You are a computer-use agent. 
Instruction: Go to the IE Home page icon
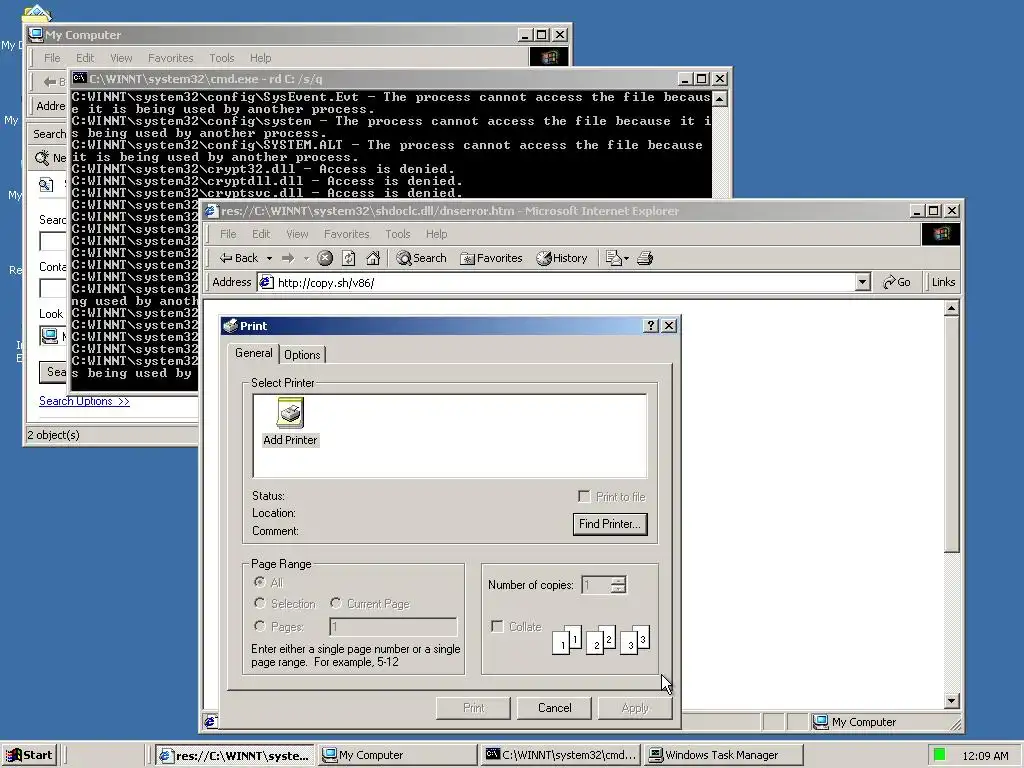click(x=373, y=259)
